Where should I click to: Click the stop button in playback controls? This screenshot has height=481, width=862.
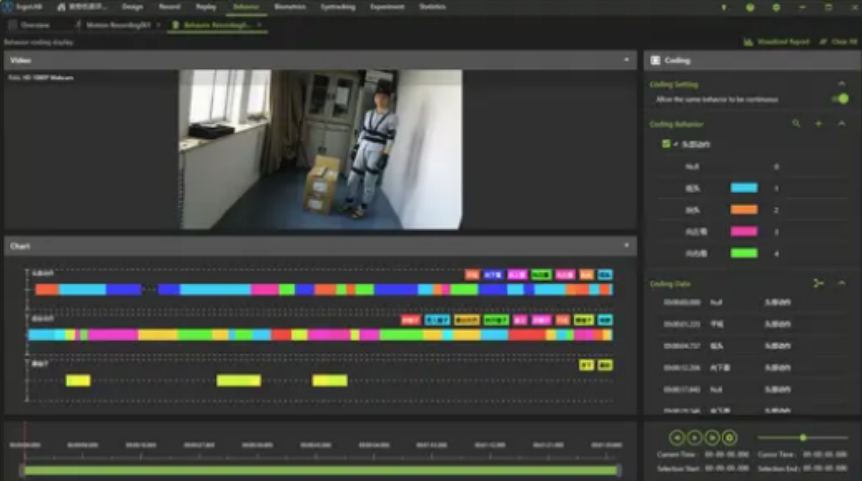729,437
